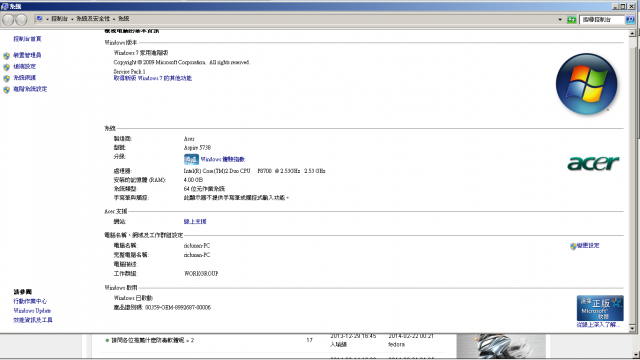Click the WORKGROUP workgroup value
The image size is (640, 360).
click(201, 274)
